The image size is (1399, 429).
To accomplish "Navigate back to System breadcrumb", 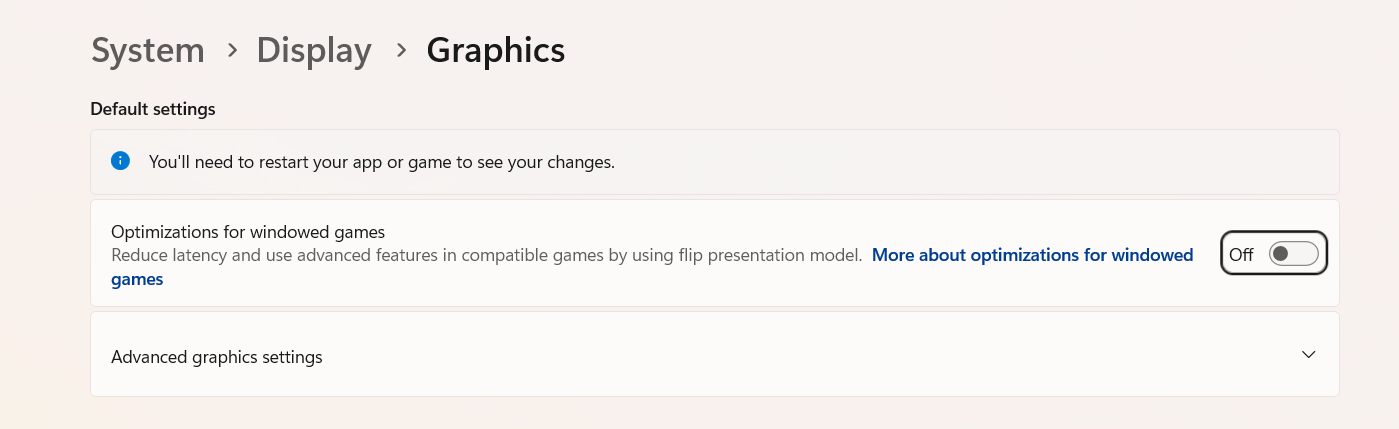I will [147, 50].
